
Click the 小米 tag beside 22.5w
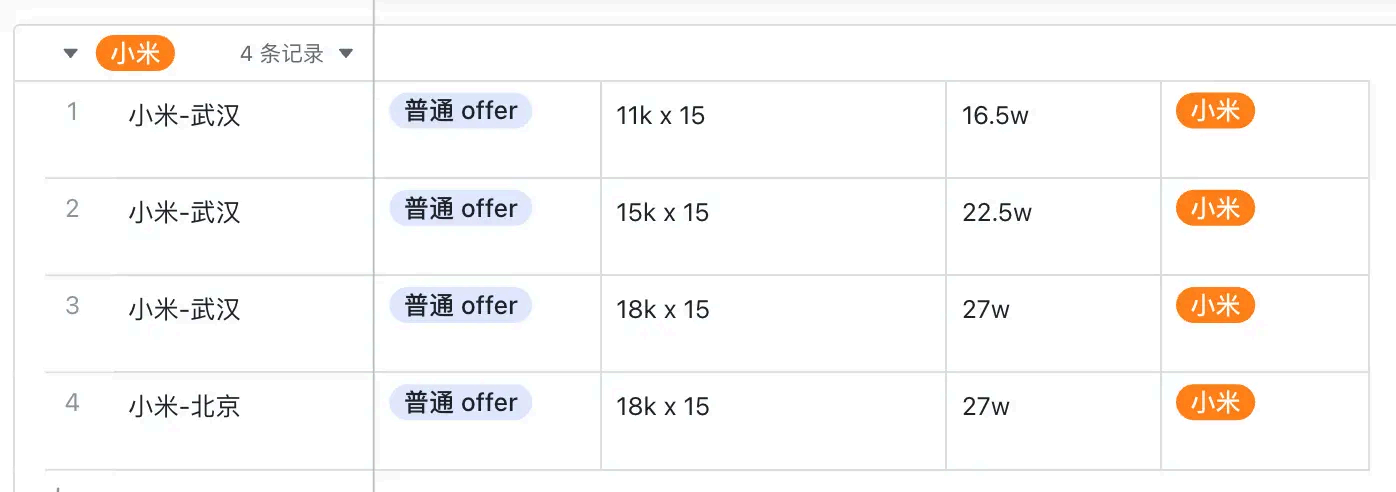(1215, 208)
